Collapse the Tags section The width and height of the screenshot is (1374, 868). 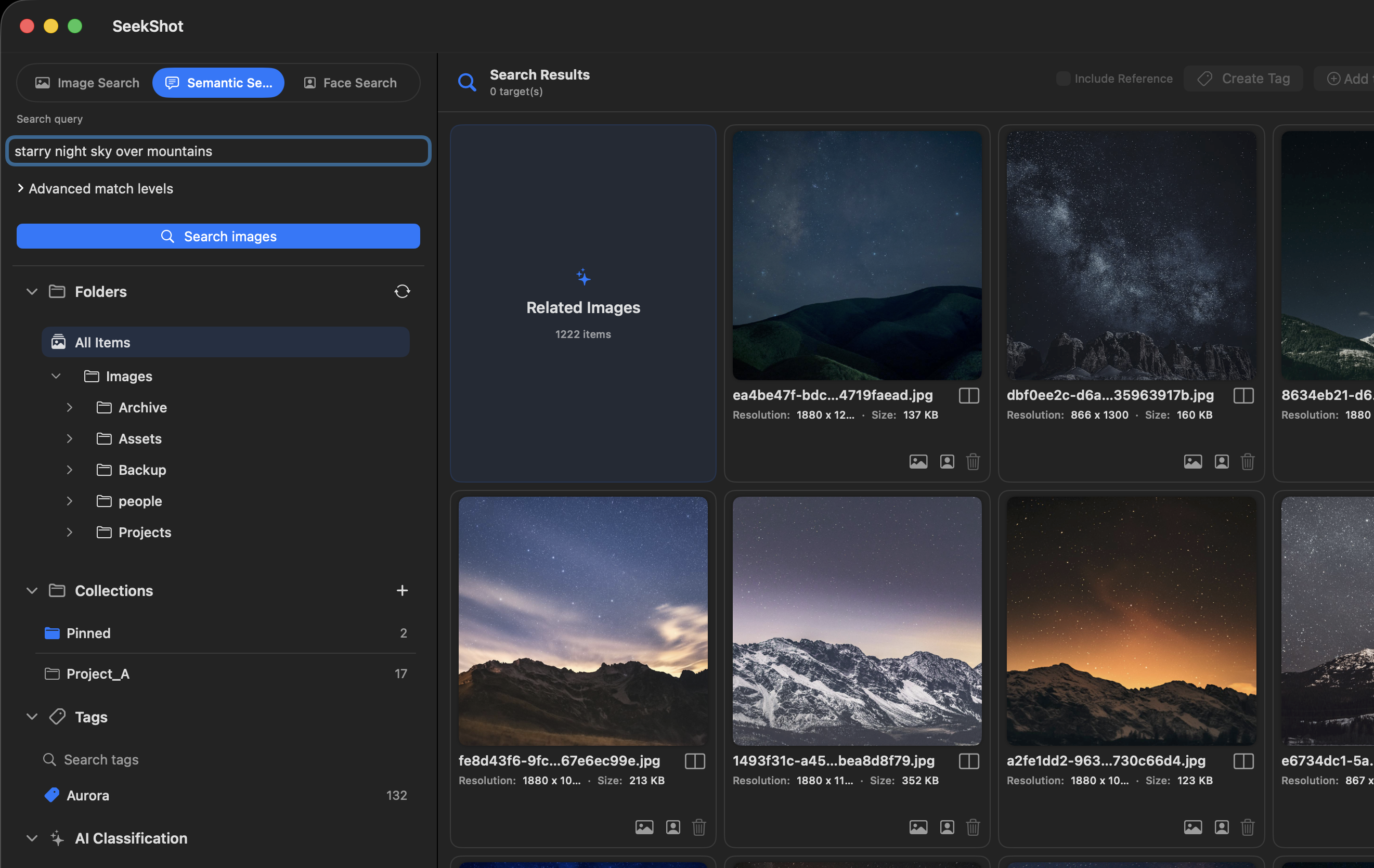(x=32, y=717)
